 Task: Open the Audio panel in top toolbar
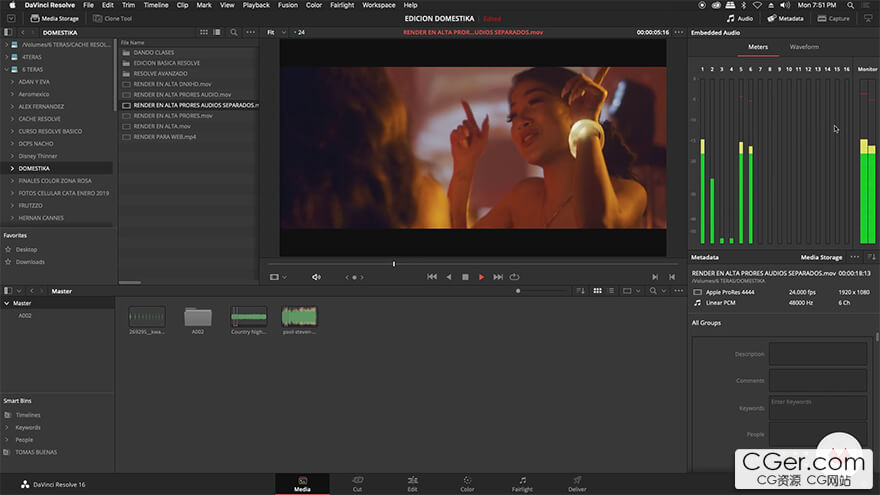(740, 19)
